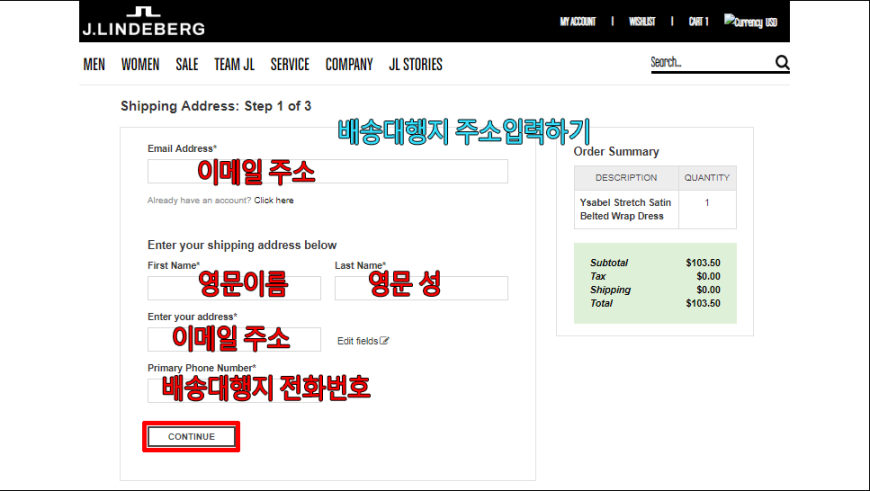Click the Primary Phone Number field
Screen dimensions: 870x491
click(234, 391)
